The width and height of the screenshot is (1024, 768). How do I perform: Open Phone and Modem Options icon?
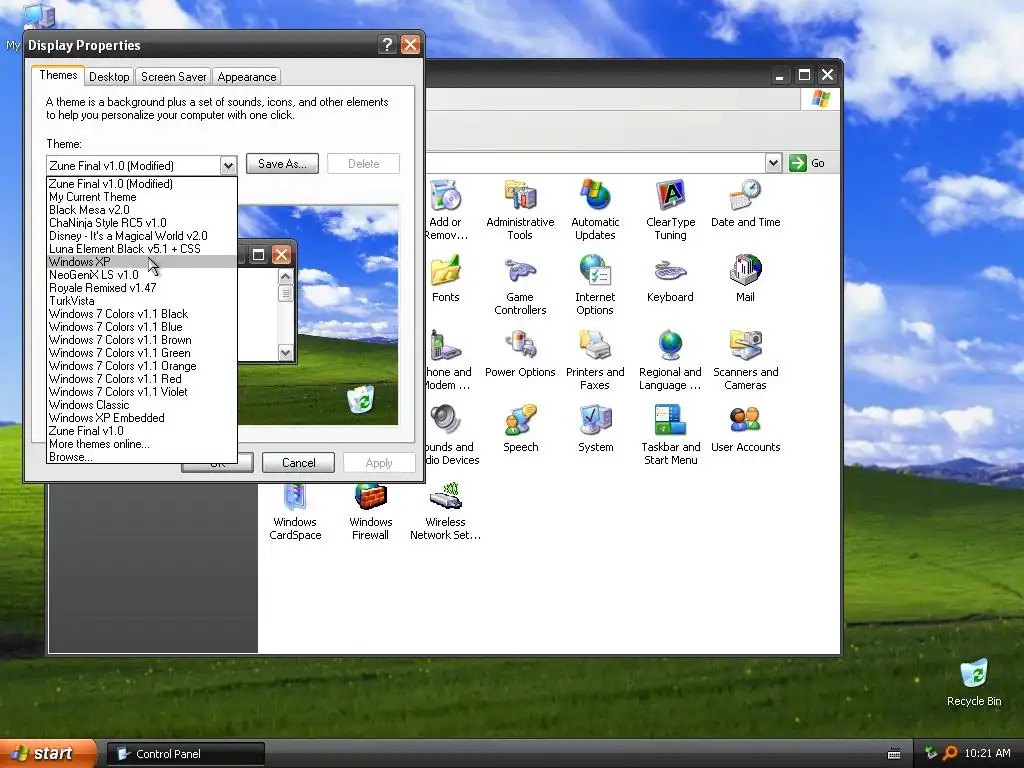click(447, 346)
